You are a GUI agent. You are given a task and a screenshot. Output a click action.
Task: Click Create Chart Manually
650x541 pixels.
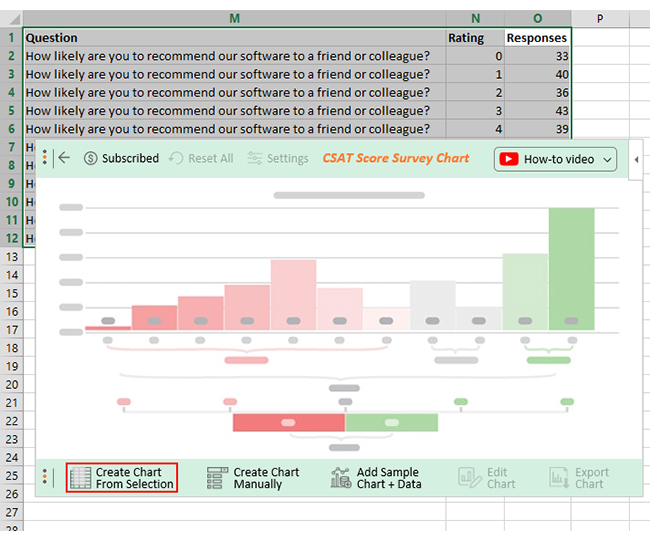click(x=253, y=478)
